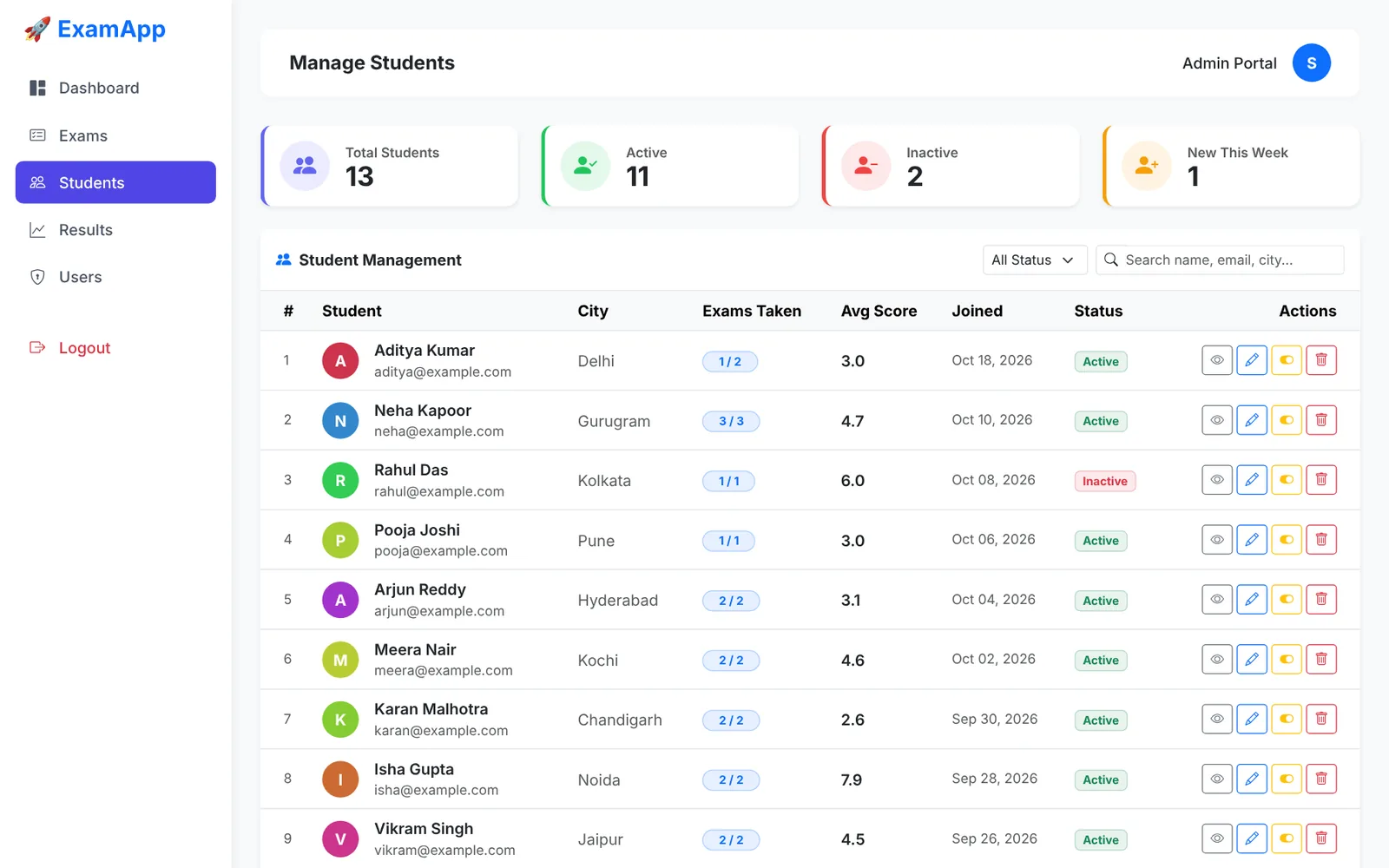Delete Rahul Das with trash icon

point(1321,480)
